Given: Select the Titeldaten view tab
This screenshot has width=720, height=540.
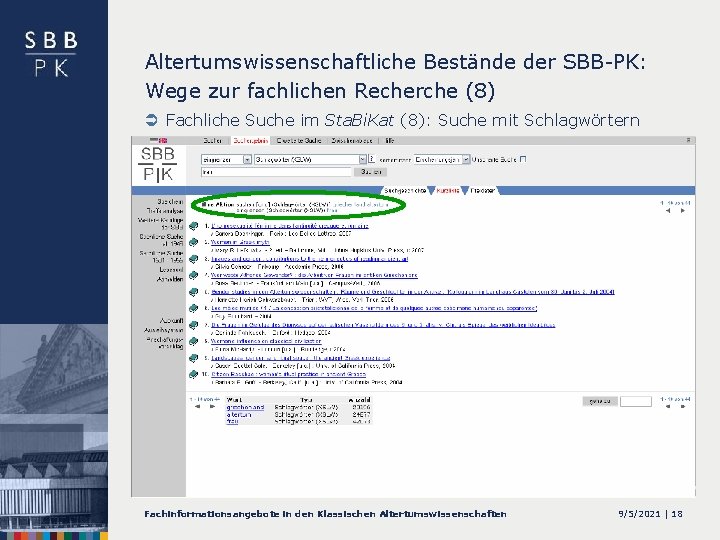Looking at the screenshot, I should pos(483,190).
